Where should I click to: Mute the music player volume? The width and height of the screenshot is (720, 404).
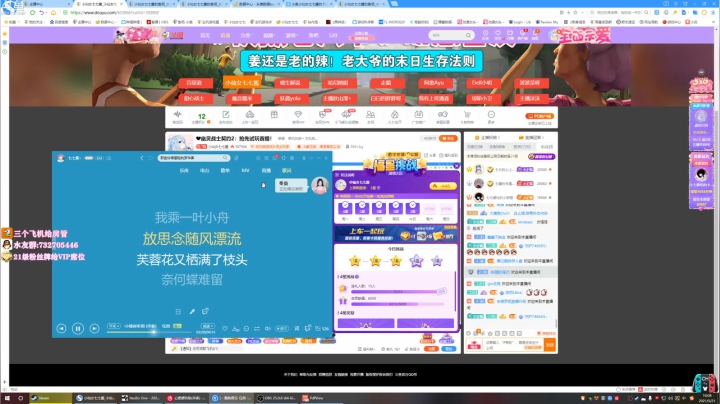(x=268, y=328)
